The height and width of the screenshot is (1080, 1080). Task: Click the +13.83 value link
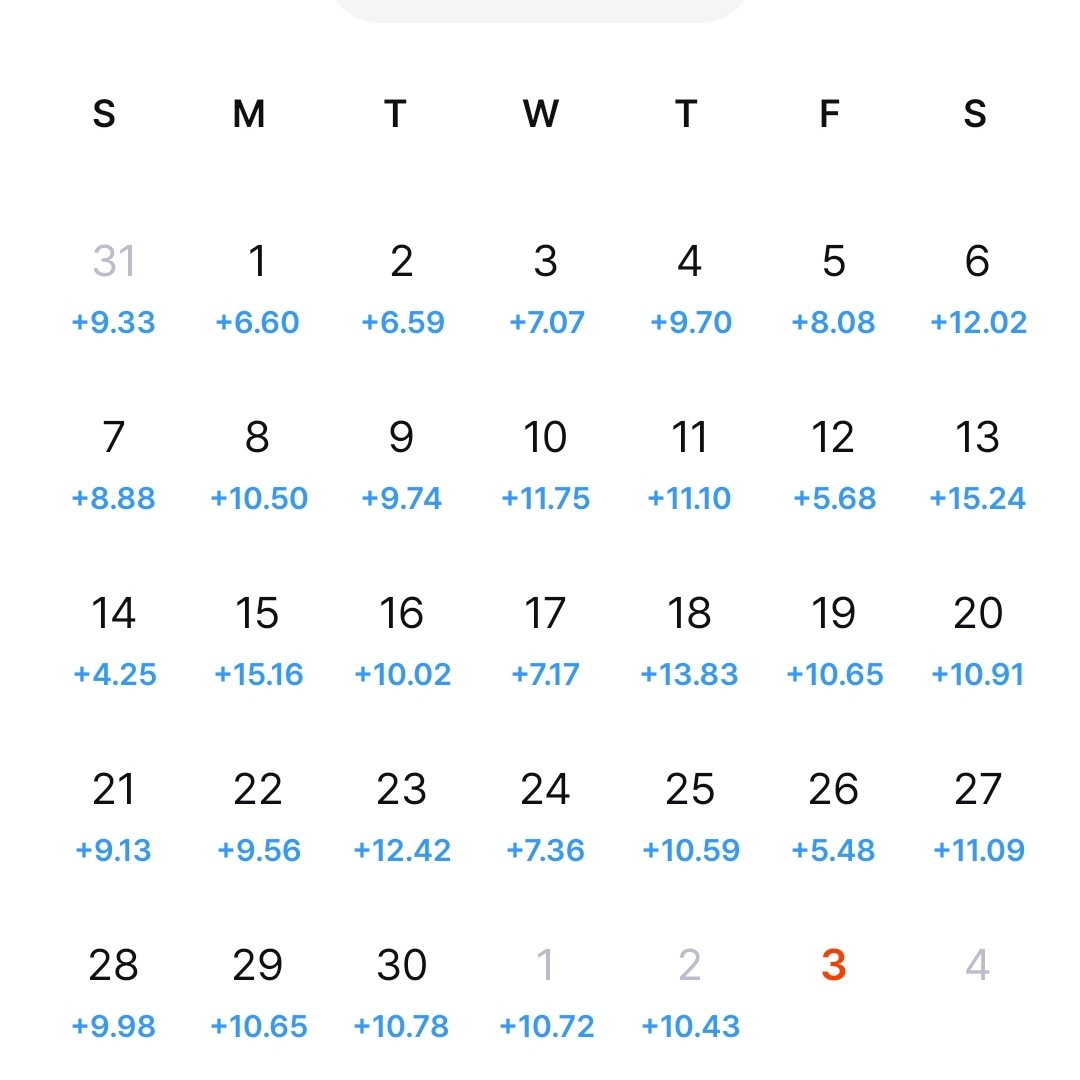[x=689, y=675]
